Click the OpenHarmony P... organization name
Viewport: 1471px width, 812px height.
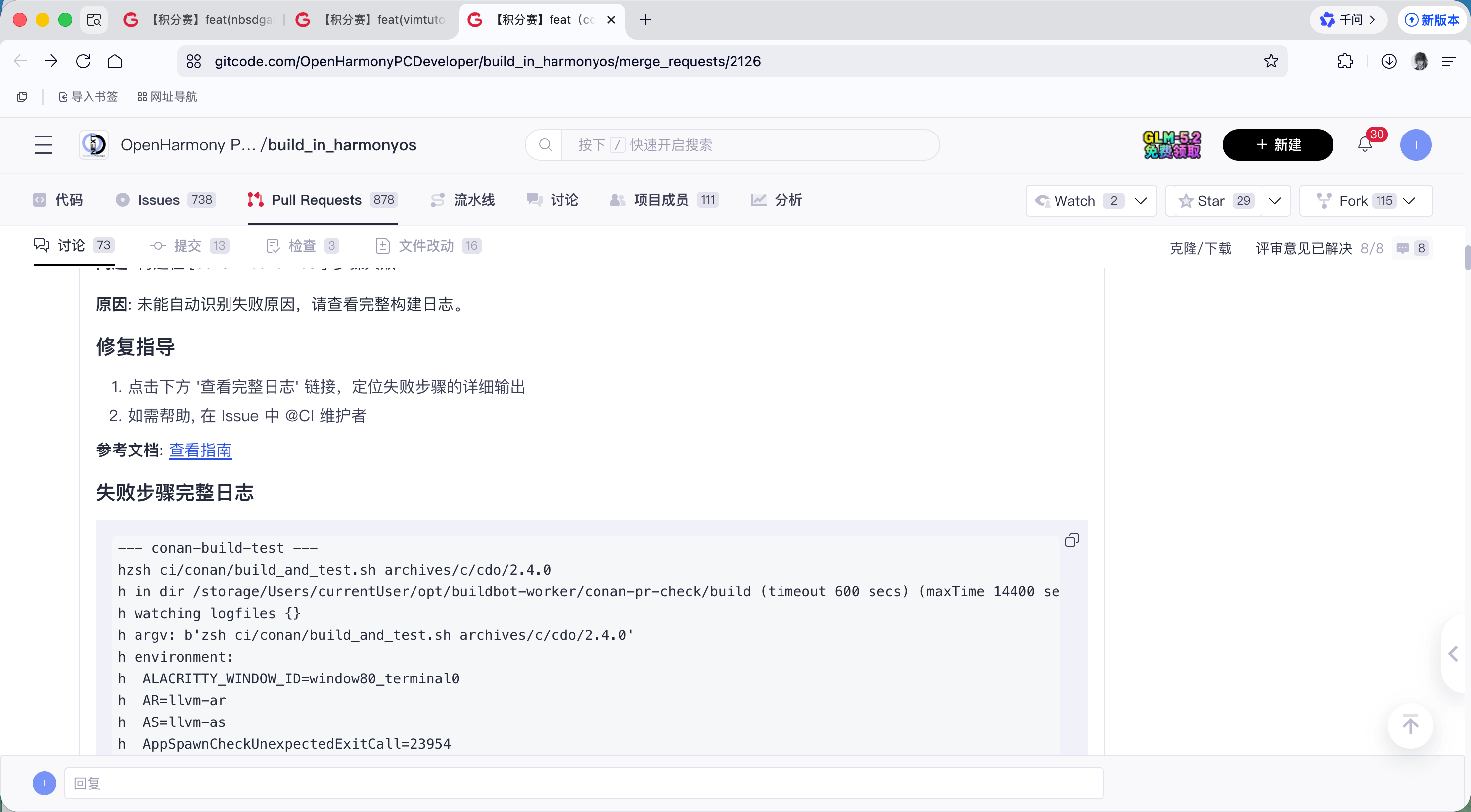[x=188, y=145]
